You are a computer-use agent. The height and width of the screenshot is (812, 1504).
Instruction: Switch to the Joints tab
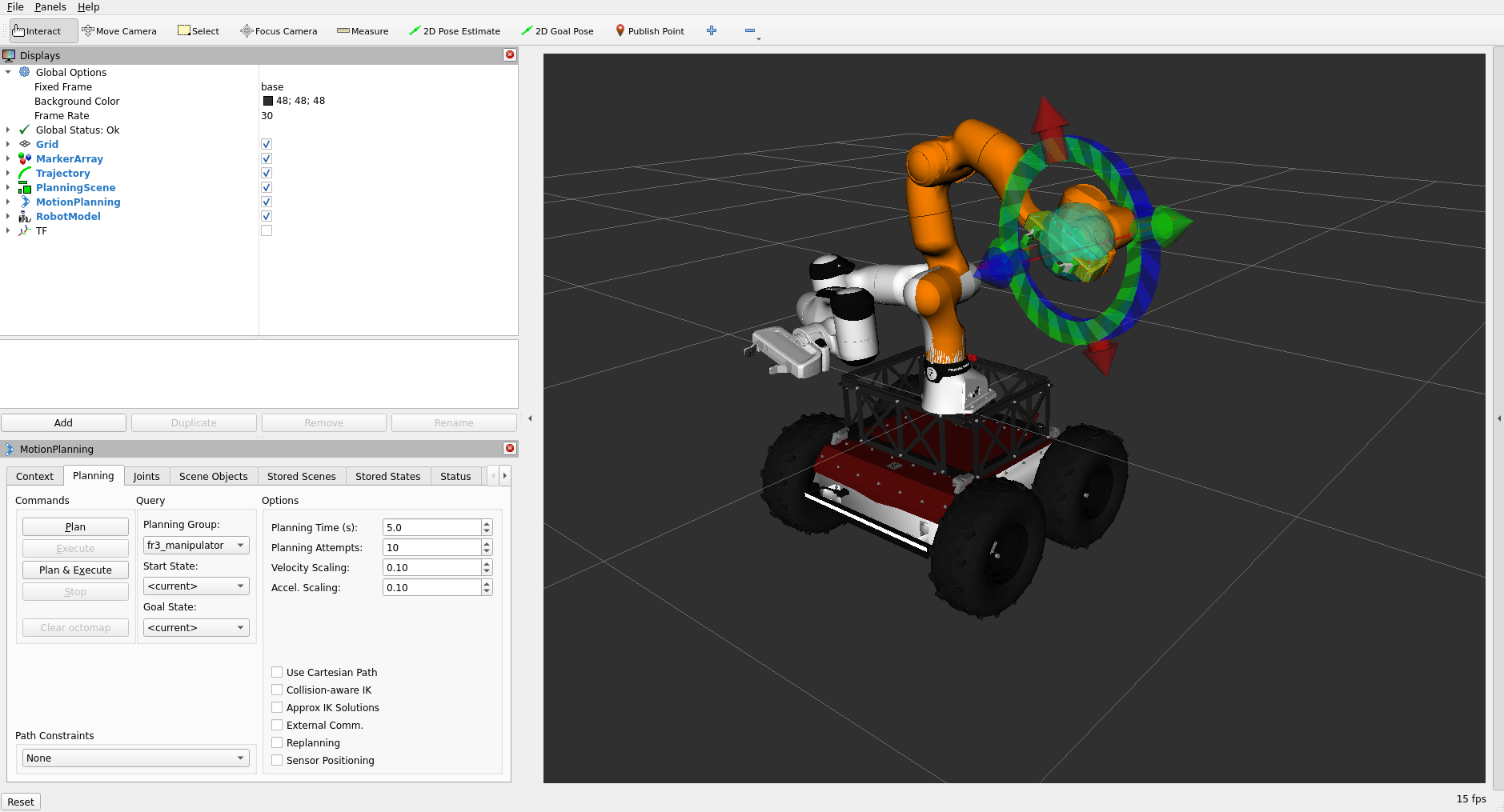pyautogui.click(x=146, y=476)
